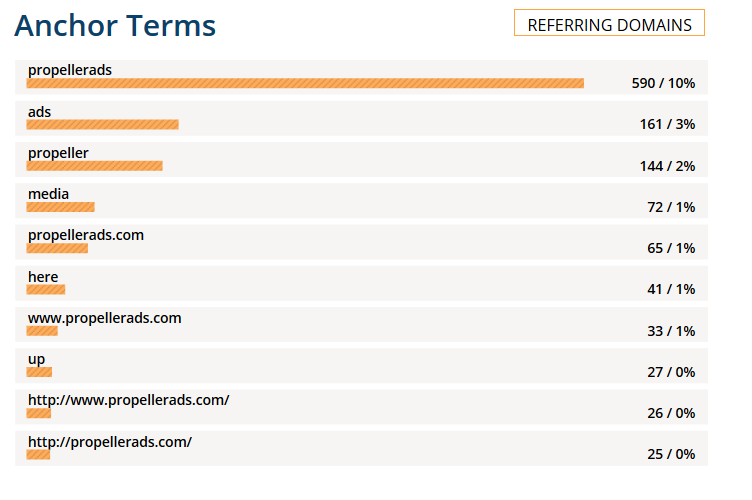
Task: Click the orange bar for propellerads
Action: (x=305, y=83)
